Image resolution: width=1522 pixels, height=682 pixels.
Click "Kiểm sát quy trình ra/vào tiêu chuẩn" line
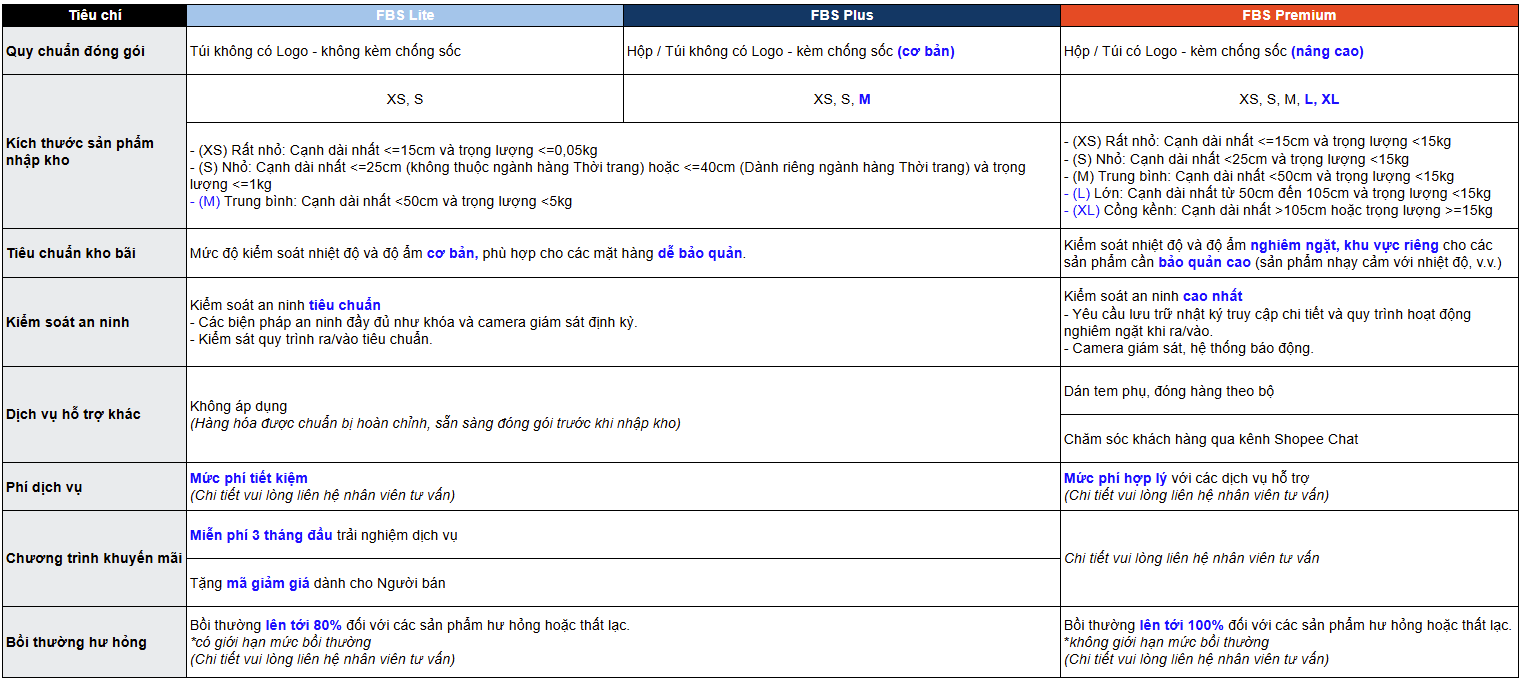(x=311, y=339)
